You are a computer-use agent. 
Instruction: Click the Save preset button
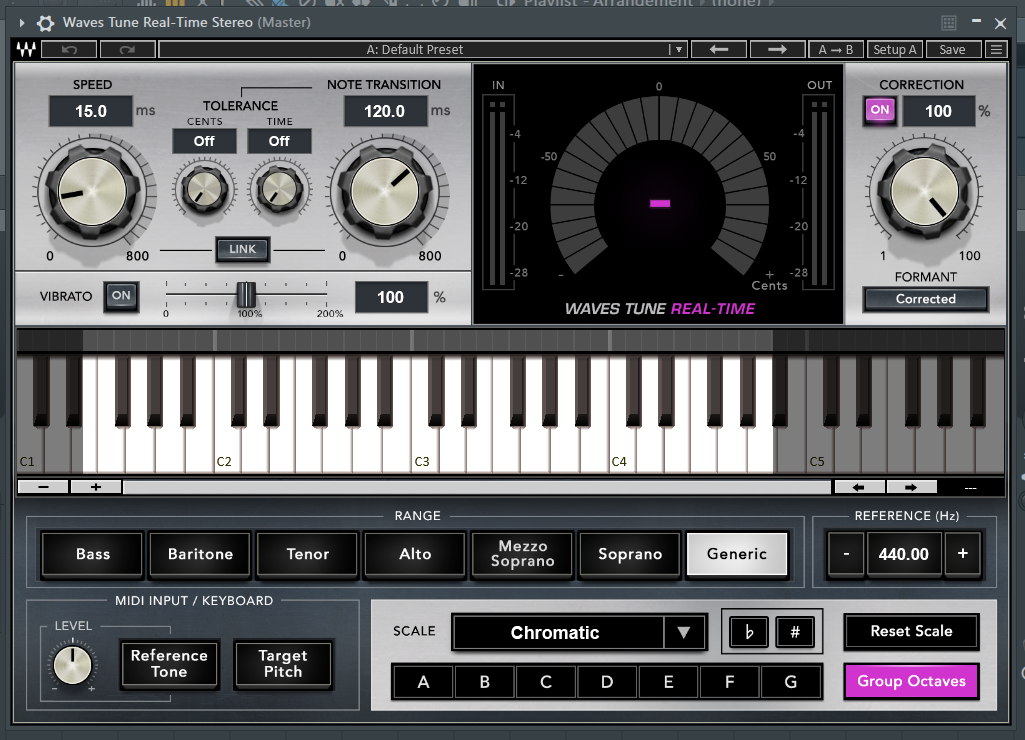pyautogui.click(x=952, y=50)
